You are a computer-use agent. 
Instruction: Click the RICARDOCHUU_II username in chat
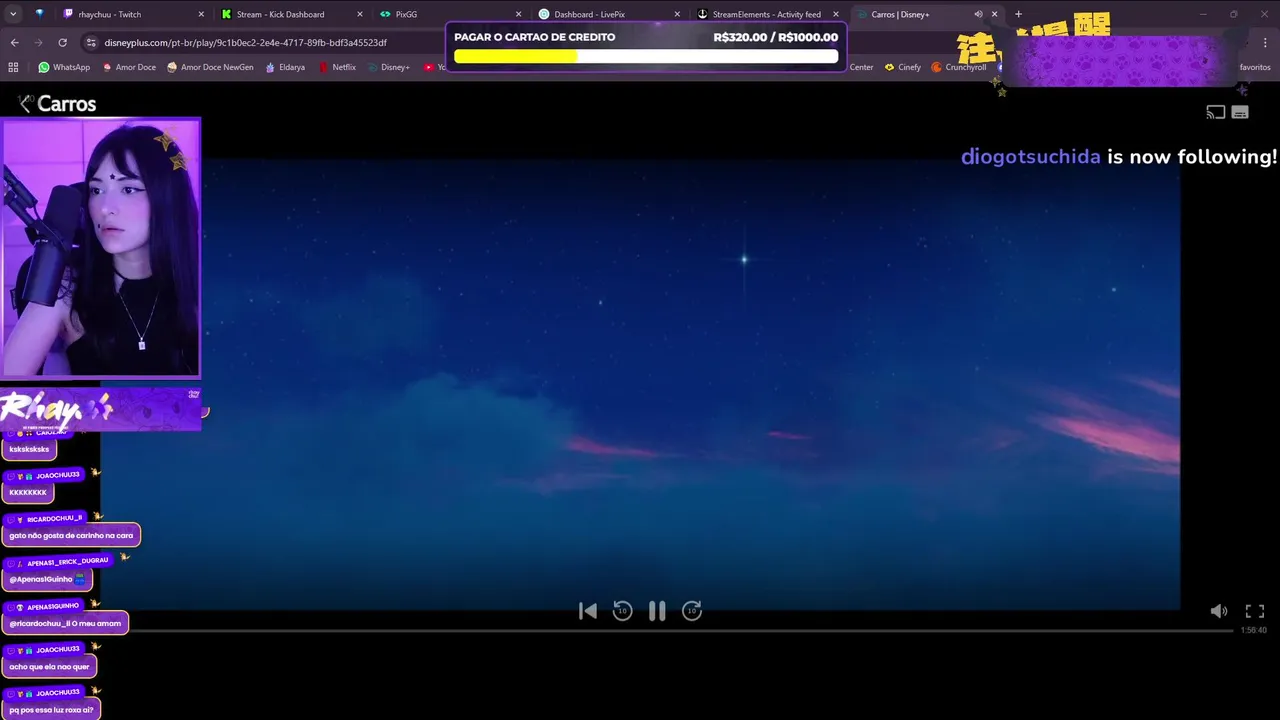pyautogui.click(x=54, y=519)
